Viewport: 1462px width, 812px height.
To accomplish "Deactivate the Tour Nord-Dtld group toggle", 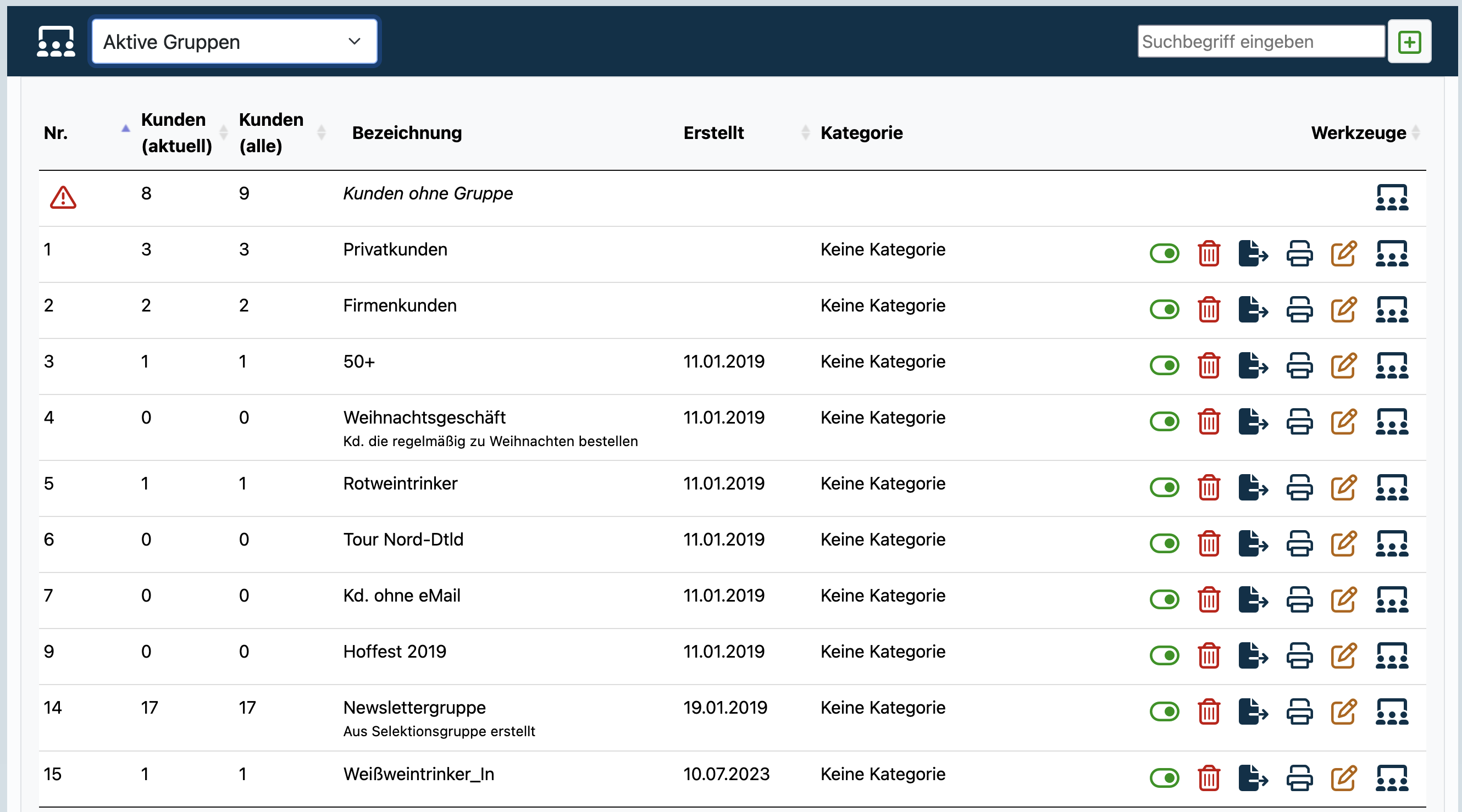I will pyautogui.click(x=1164, y=543).
